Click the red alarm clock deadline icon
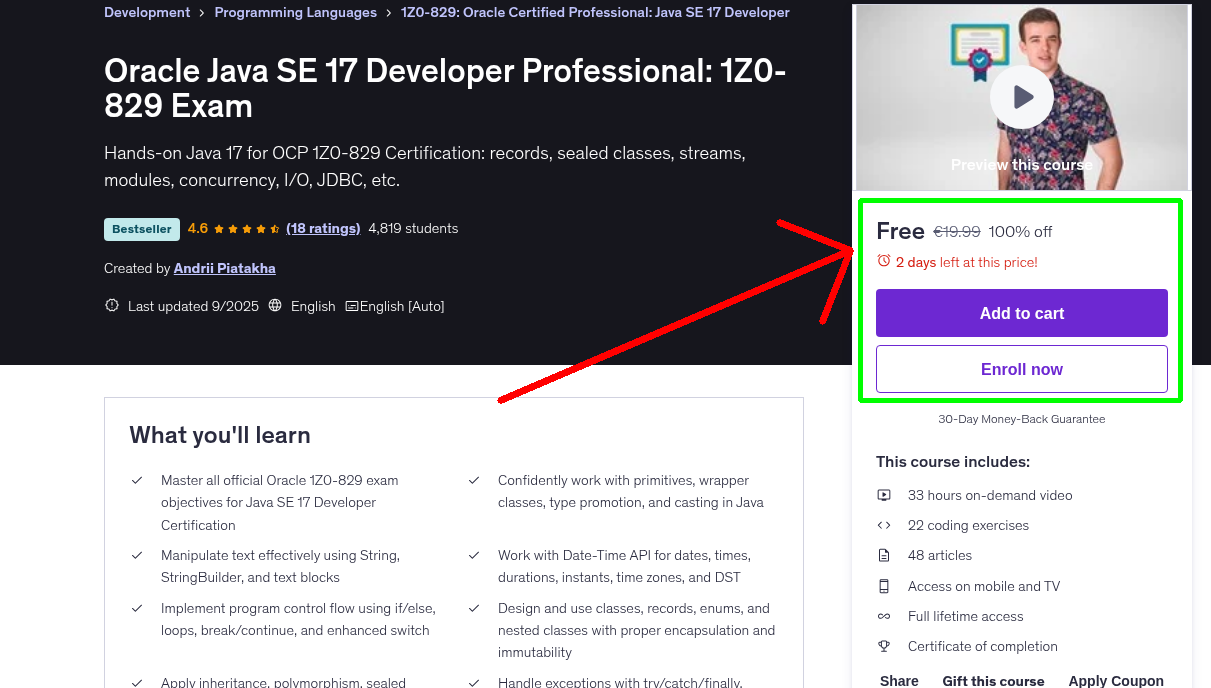The height and width of the screenshot is (688, 1211). [883, 260]
